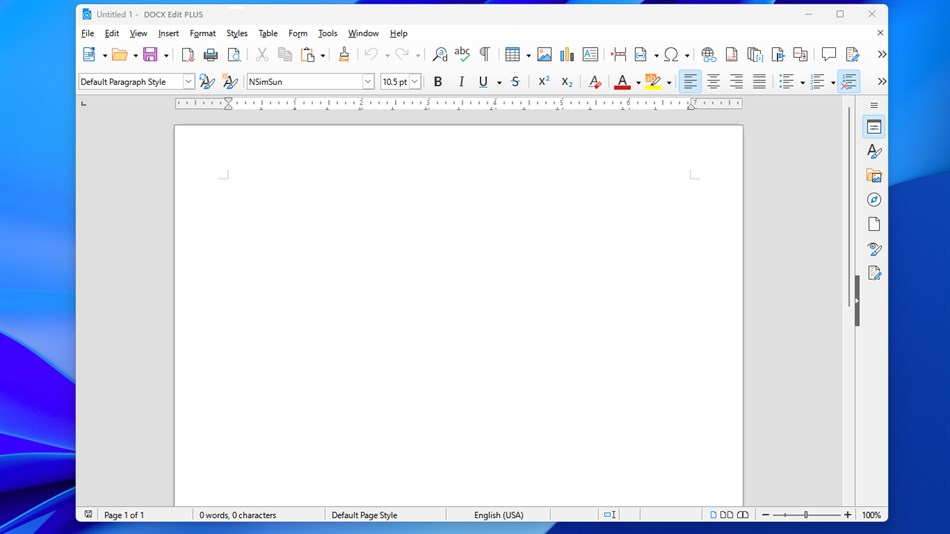Open the Insert menu
Image resolution: width=950 pixels, height=534 pixels.
coord(168,33)
